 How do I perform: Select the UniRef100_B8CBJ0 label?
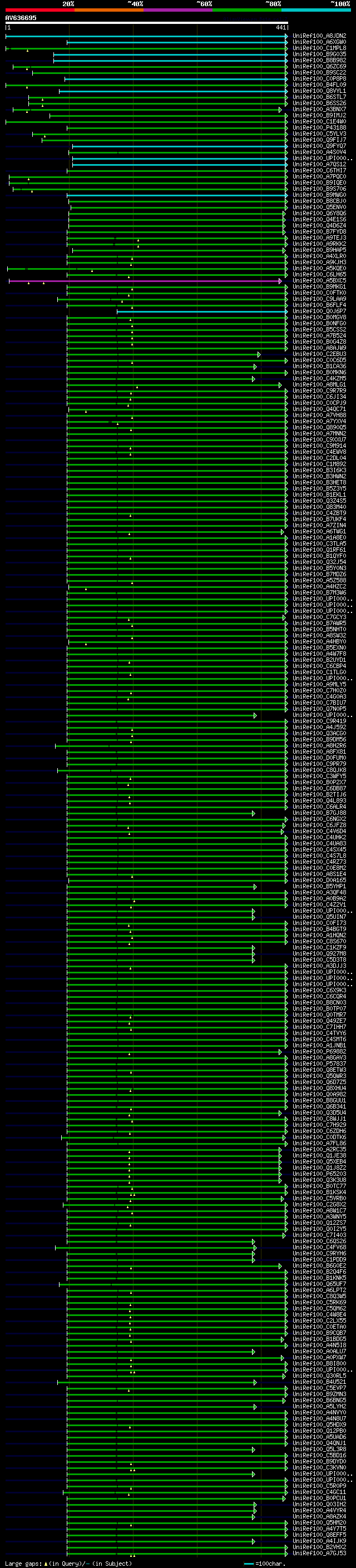point(319,201)
